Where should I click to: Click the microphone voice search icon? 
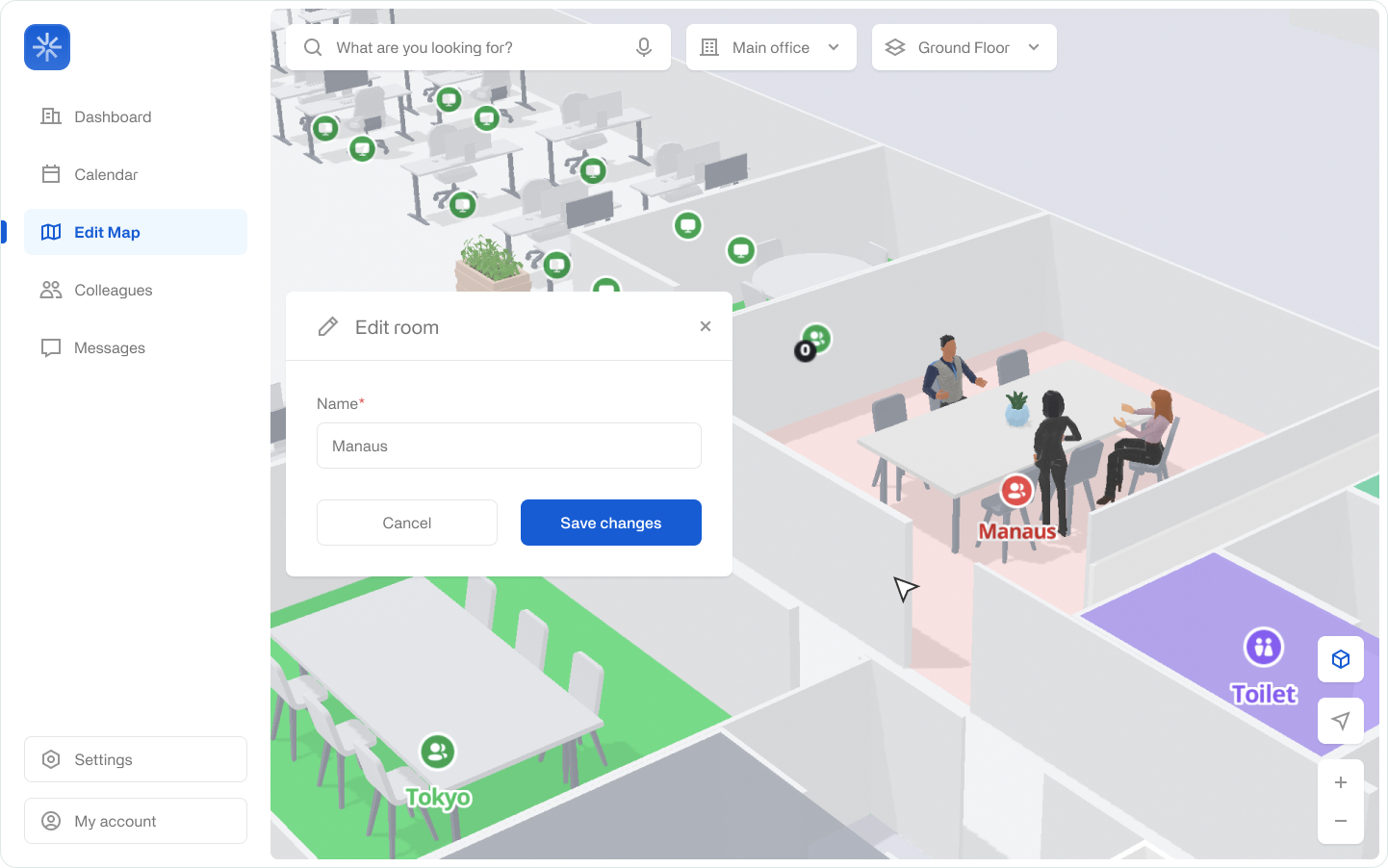click(x=644, y=47)
